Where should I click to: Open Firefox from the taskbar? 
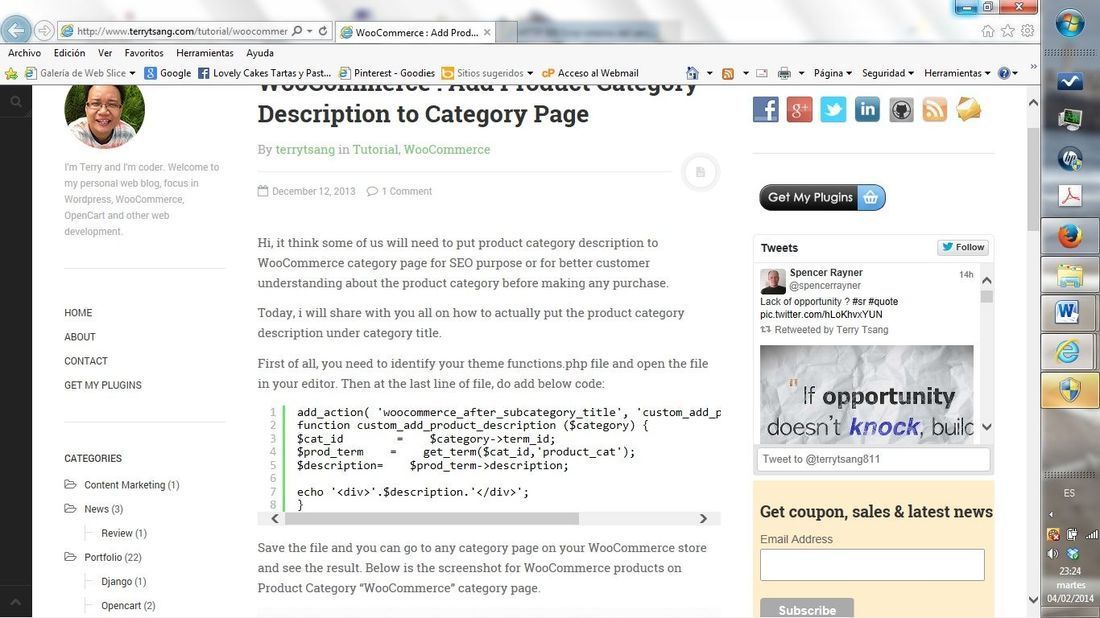[1070, 236]
